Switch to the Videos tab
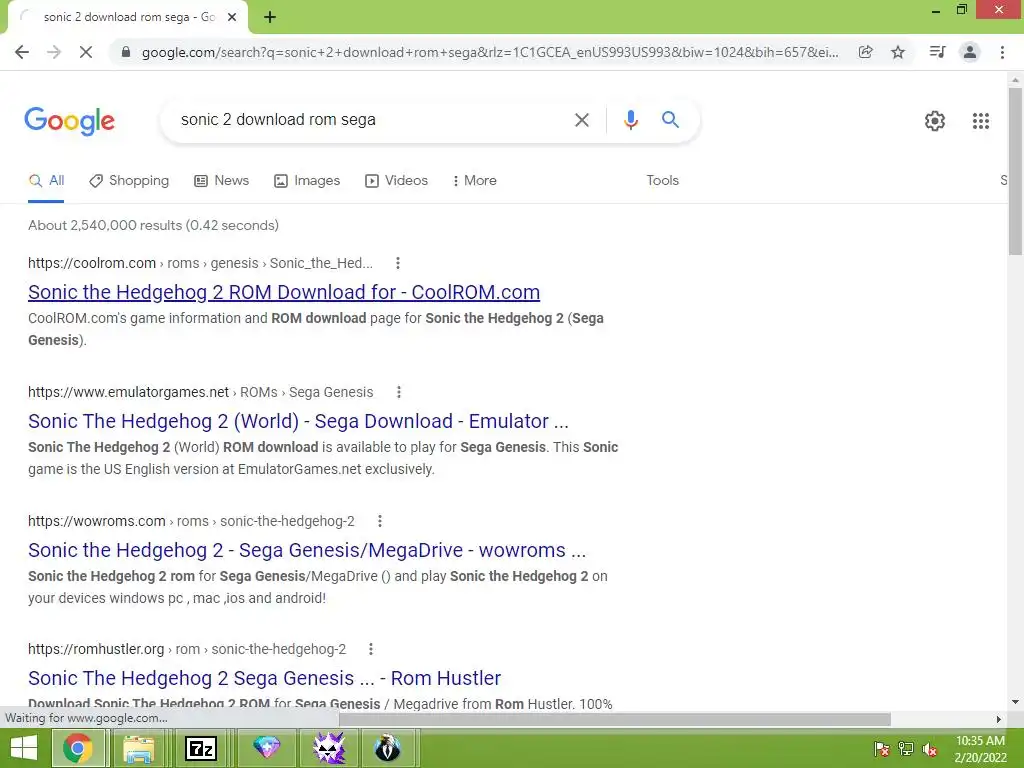The image size is (1024, 768). [x=396, y=181]
